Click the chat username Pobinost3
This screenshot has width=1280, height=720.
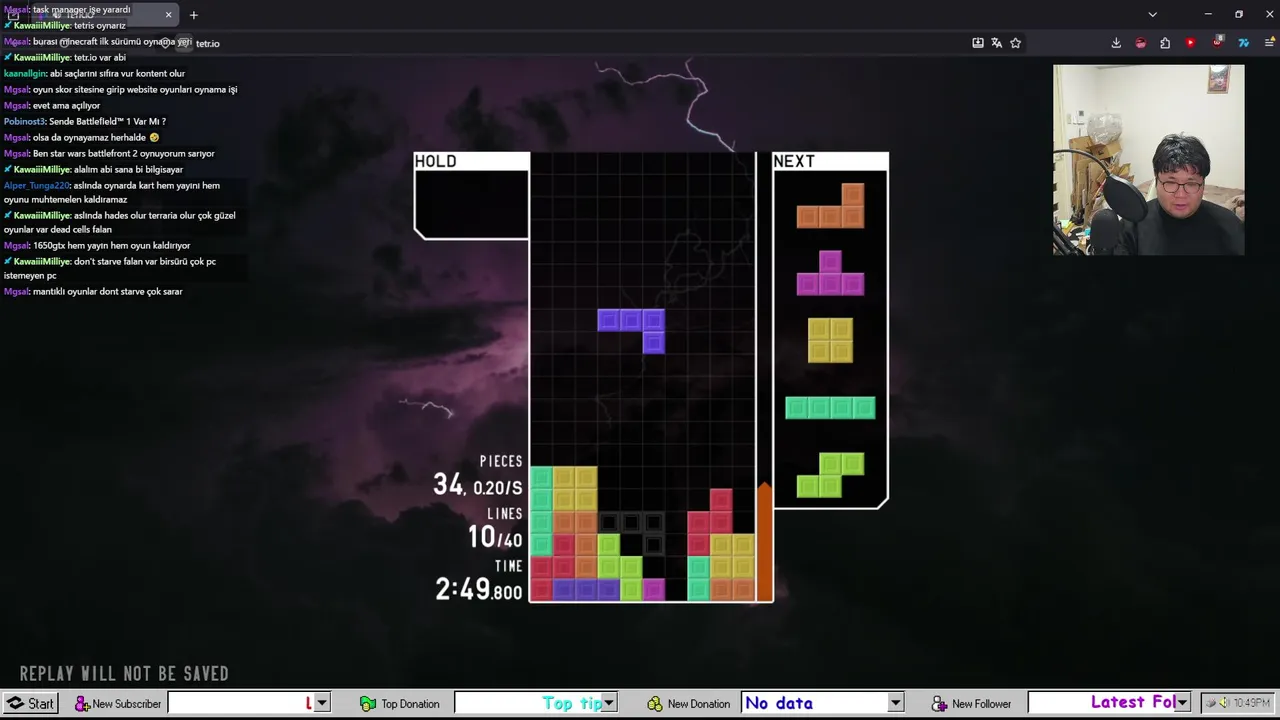25,121
